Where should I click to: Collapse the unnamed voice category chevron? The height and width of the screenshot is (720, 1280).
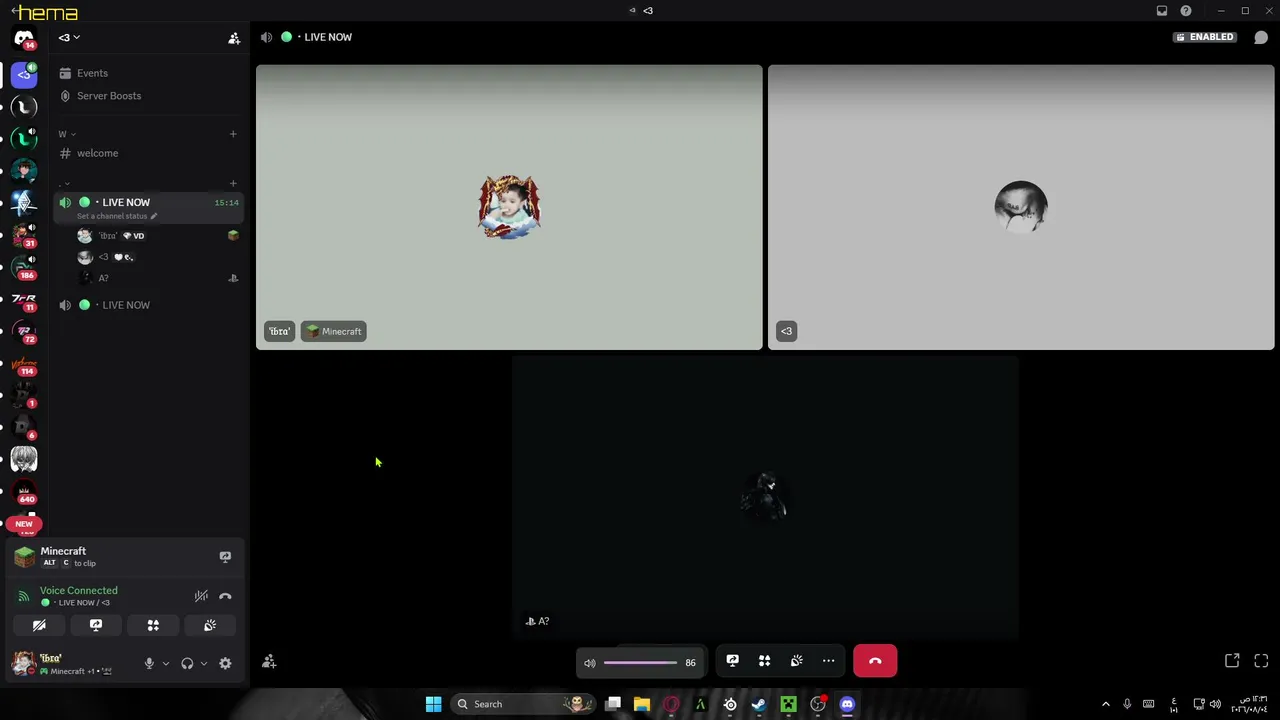(x=66, y=184)
